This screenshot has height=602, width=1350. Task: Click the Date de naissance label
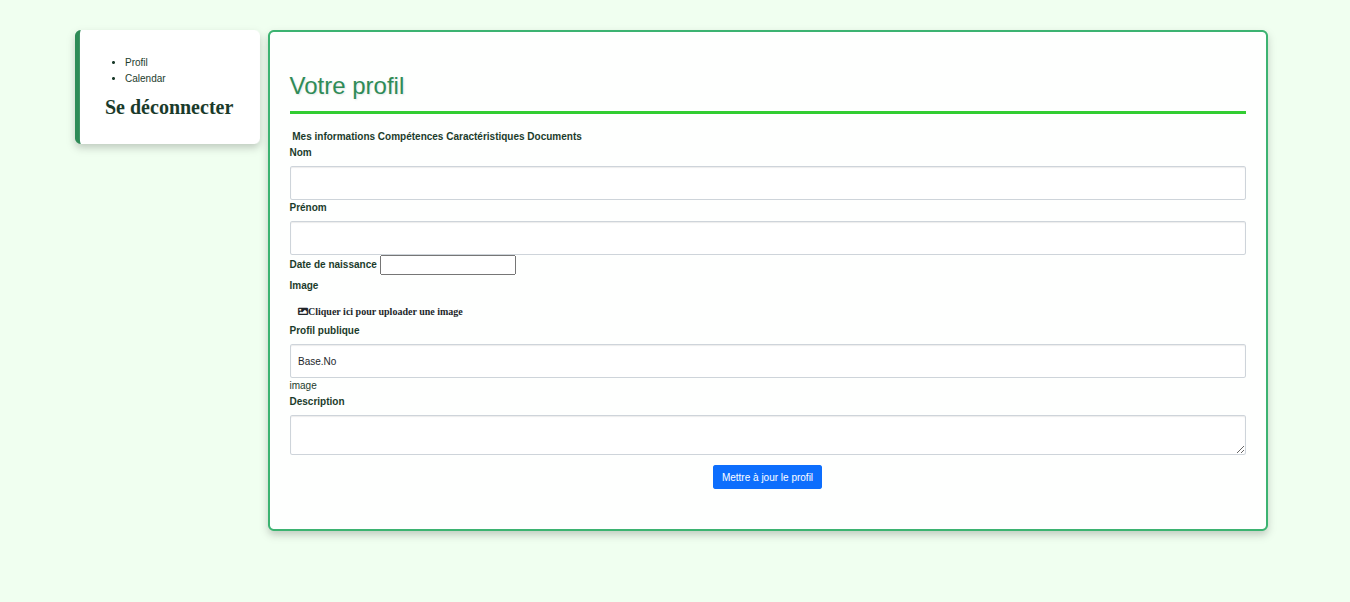coord(333,264)
